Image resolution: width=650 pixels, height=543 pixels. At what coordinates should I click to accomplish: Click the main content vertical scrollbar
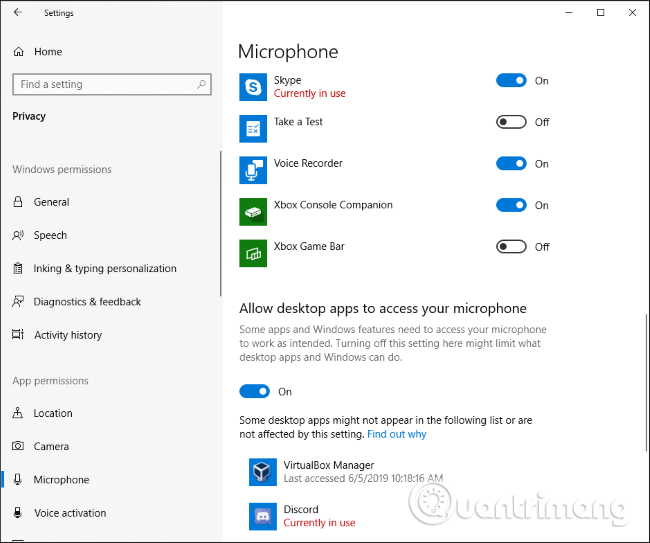pos(646,383)
